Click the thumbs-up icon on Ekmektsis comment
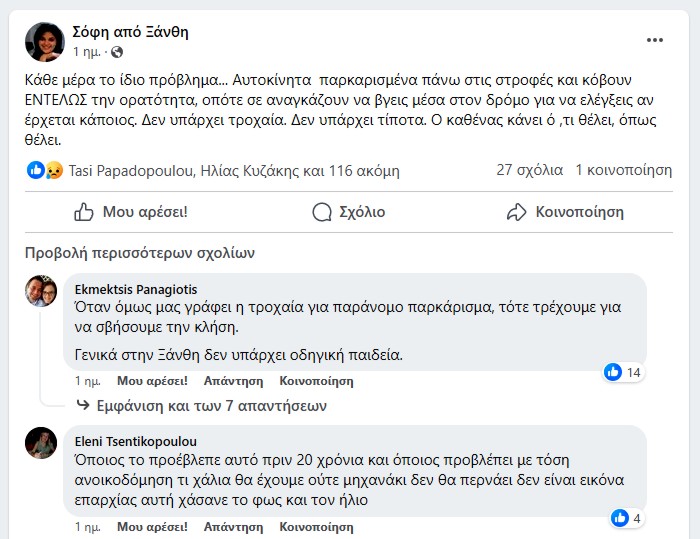The height and width of the screenshot is (539, 700). (614, 372)
